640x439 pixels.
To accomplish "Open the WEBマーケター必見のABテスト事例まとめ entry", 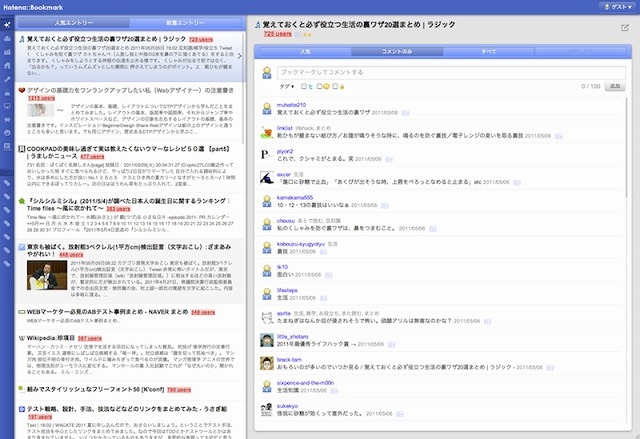I will (x=107, y=312).
